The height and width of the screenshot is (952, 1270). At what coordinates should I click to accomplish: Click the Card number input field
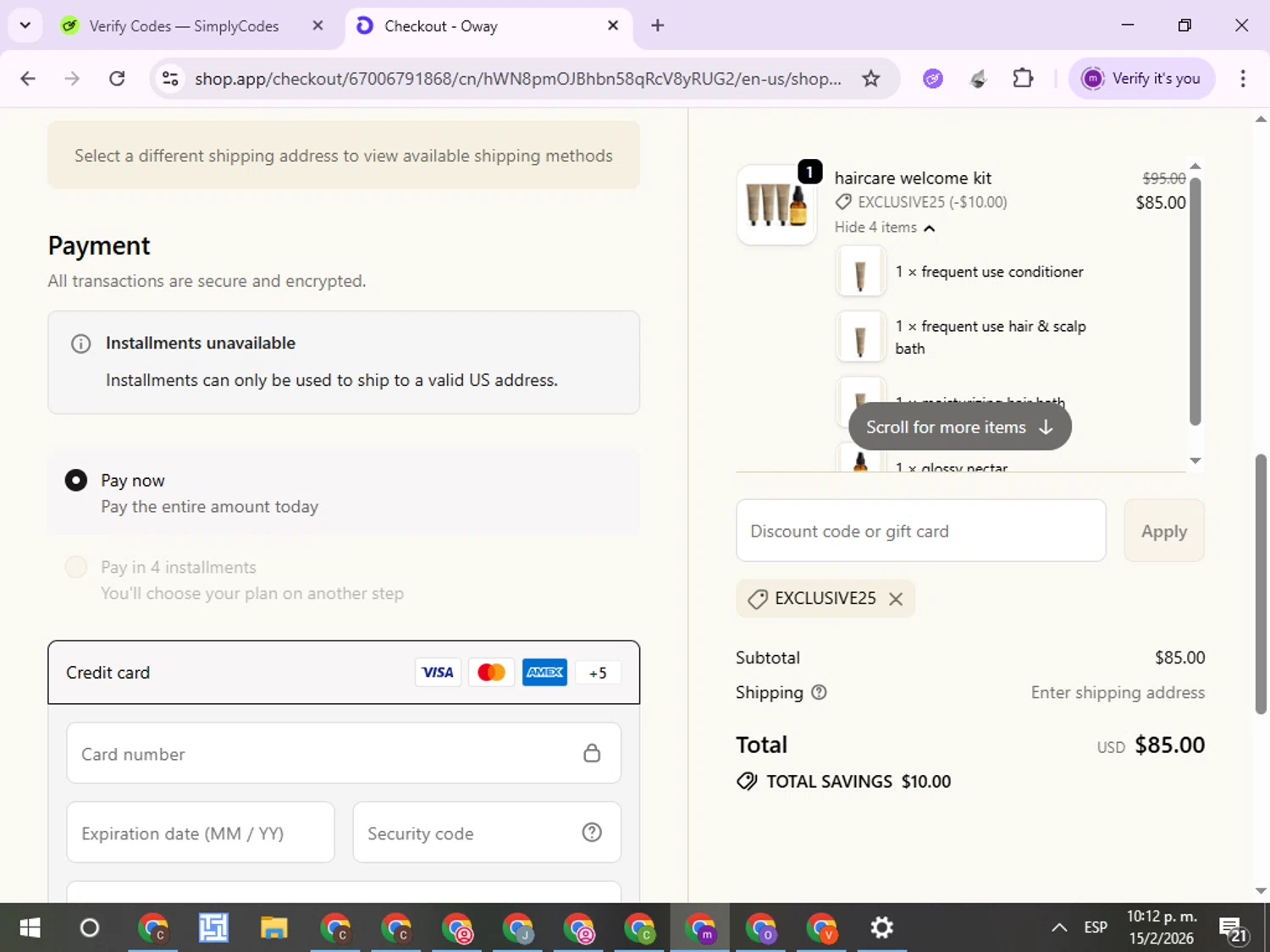344,753
